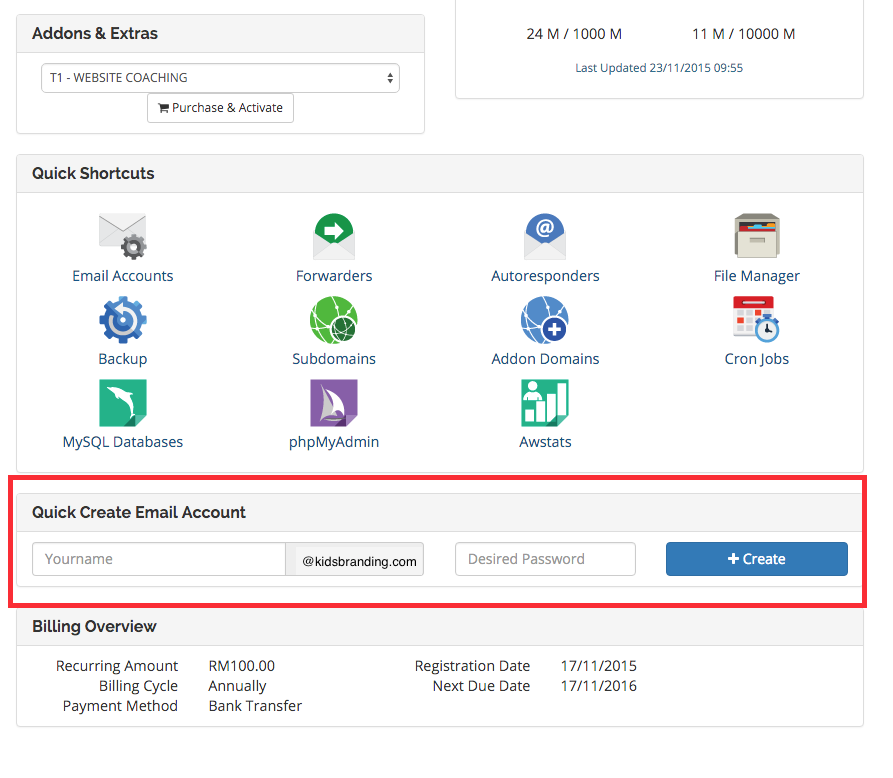Viewport: 893px width, 778px height.
Task: Launch the File Manager cabinet icon
Action: pos(756,237)
